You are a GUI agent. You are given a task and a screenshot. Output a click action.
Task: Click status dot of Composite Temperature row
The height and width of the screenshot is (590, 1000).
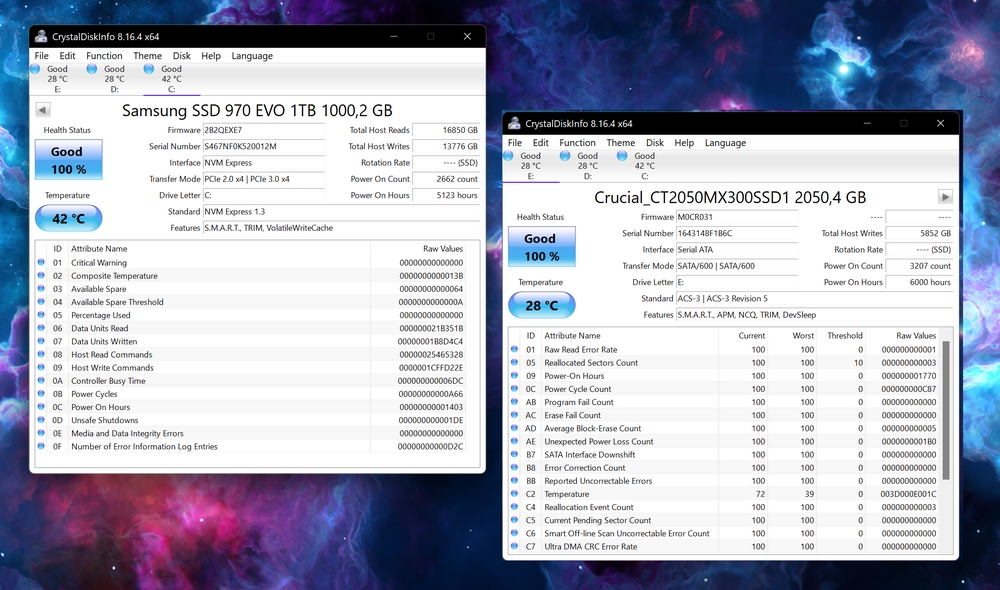click(41, 276)
